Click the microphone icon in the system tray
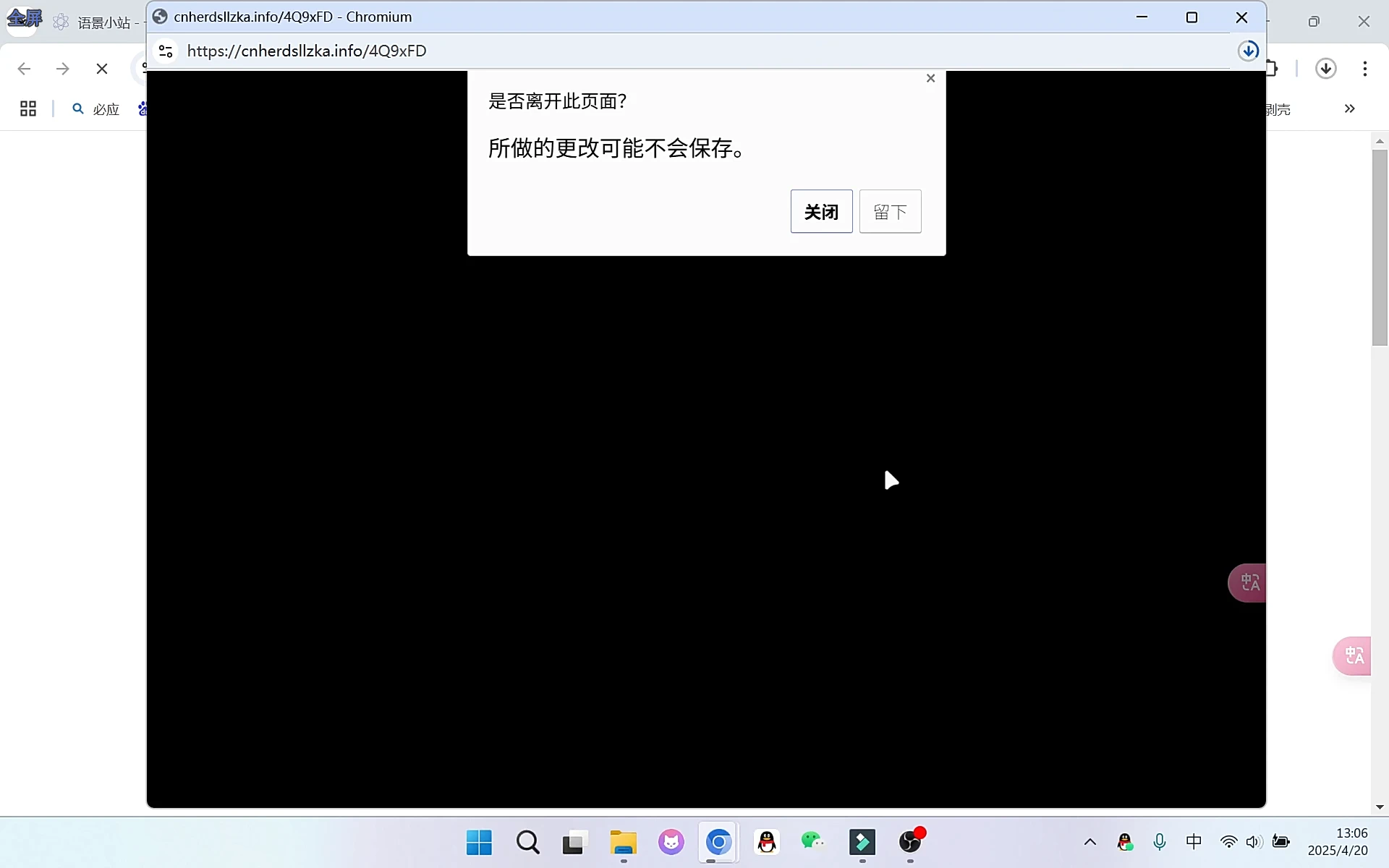1389x868 pixels. click(1160, 842)
